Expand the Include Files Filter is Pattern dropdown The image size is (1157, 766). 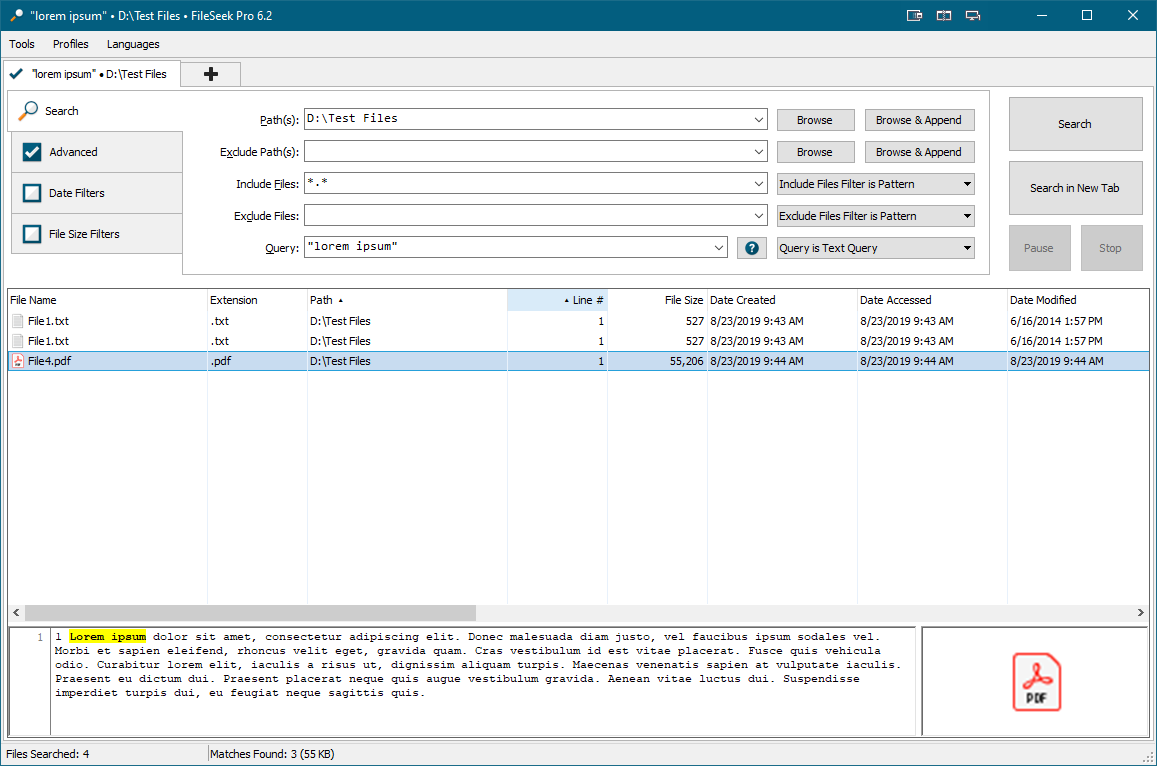coord(875,184)
